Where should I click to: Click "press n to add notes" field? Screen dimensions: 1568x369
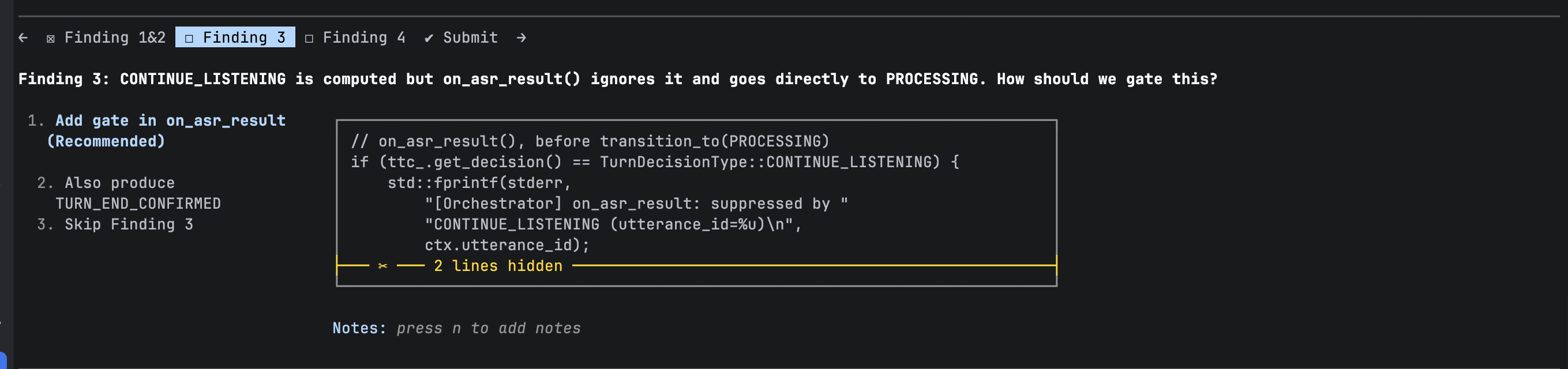click(488, 328)
